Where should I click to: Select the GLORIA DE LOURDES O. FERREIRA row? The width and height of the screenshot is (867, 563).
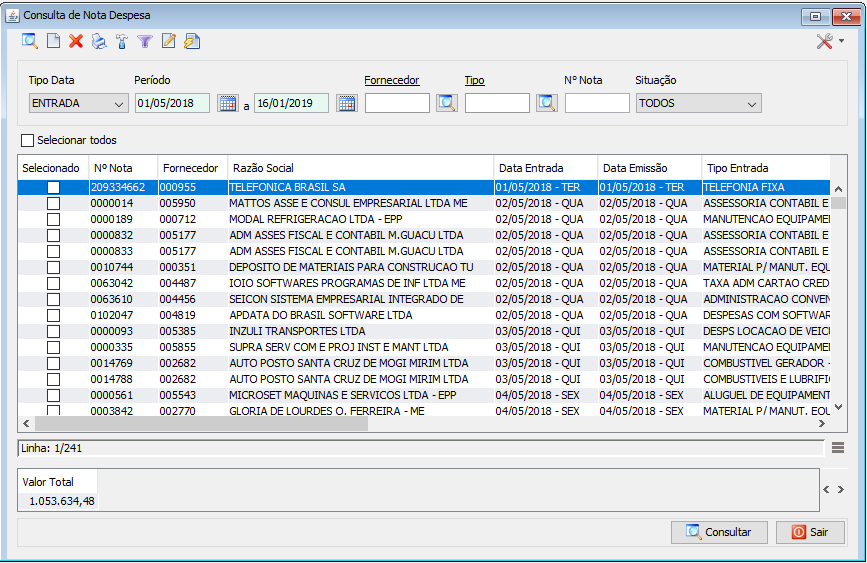pyautogui.click(x=424, y=410)
